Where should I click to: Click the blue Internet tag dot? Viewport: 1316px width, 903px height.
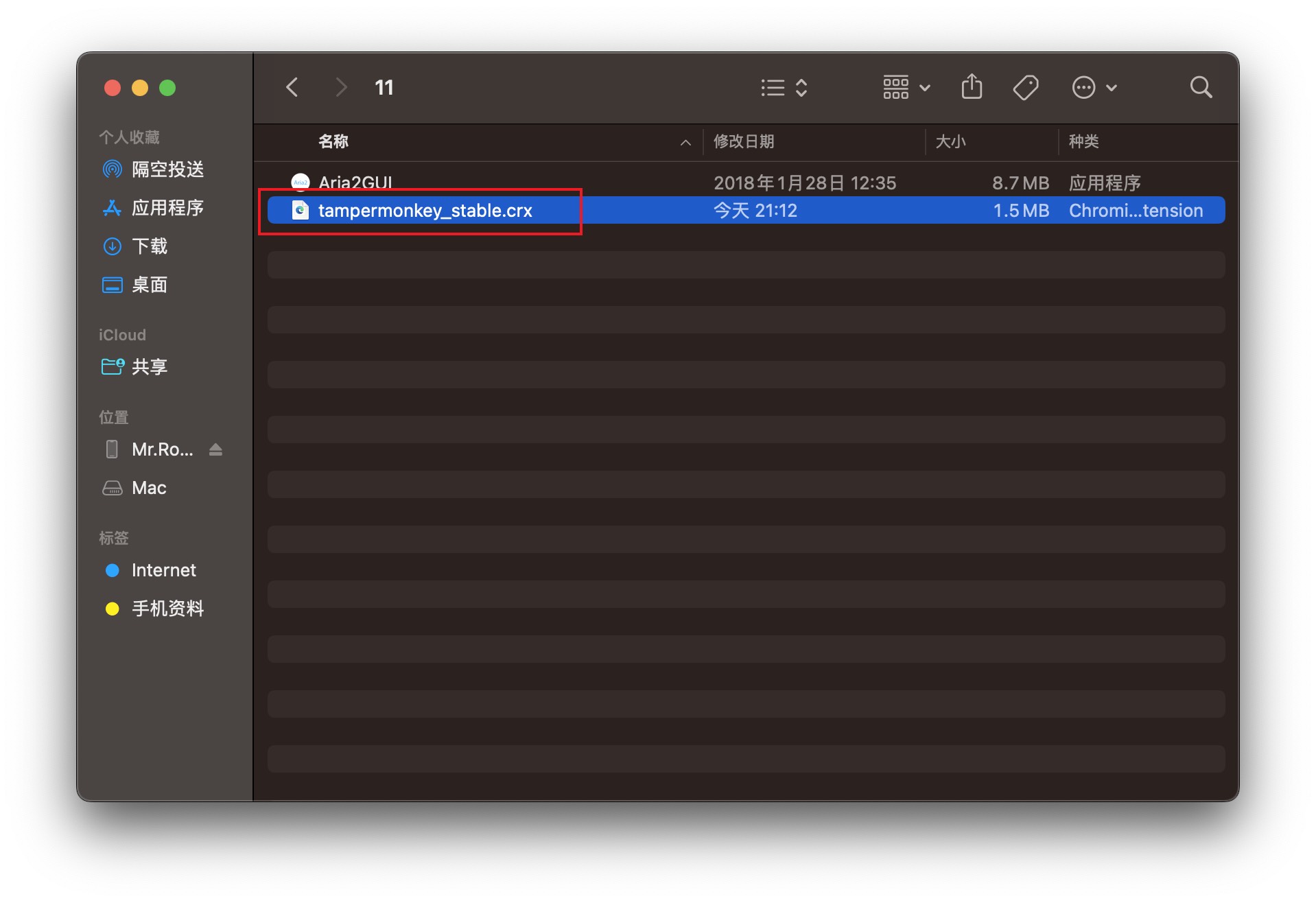pos(113,570)
